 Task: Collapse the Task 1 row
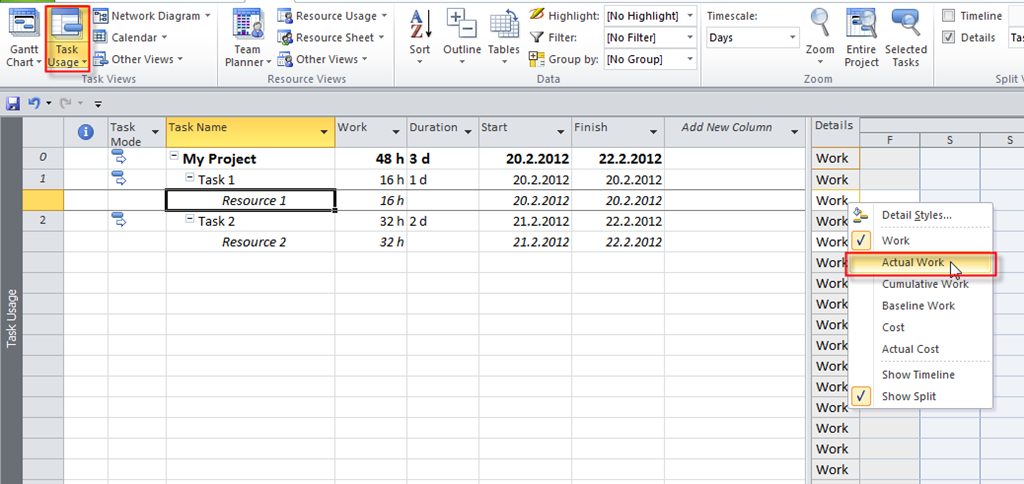[x=189, y=180]
